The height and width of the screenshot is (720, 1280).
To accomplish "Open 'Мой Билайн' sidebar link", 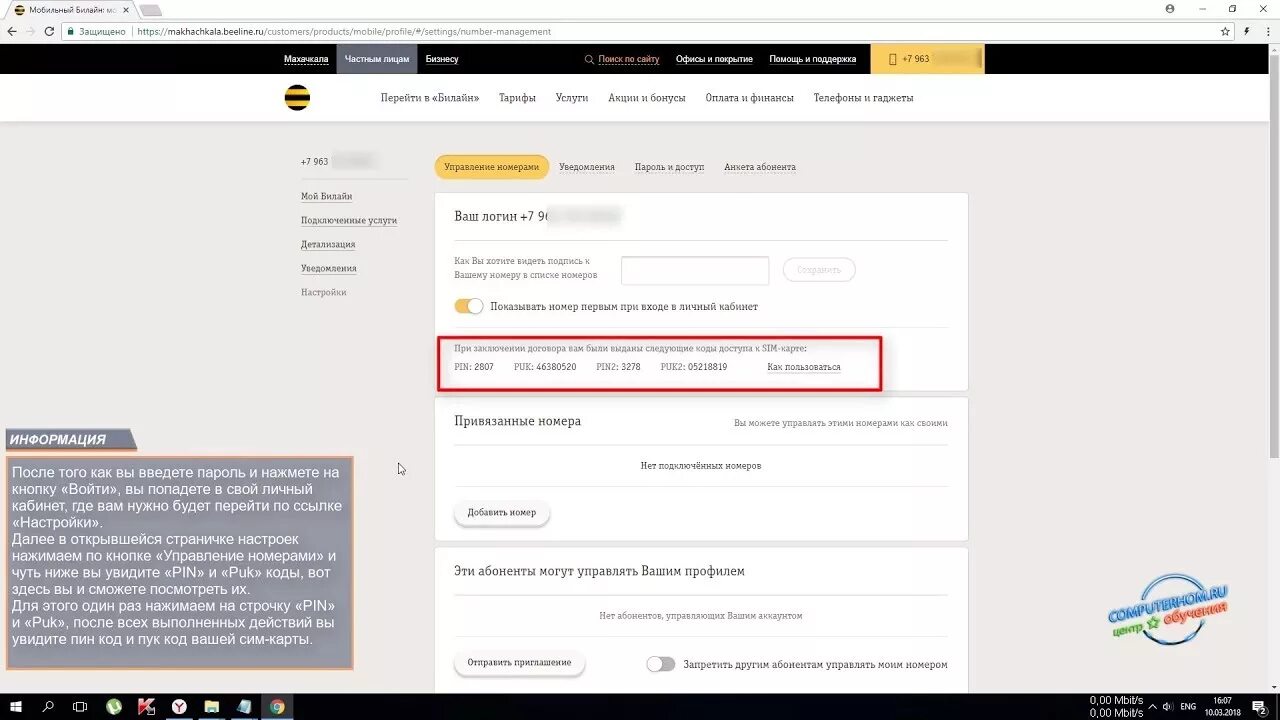I will coord(327,197).
